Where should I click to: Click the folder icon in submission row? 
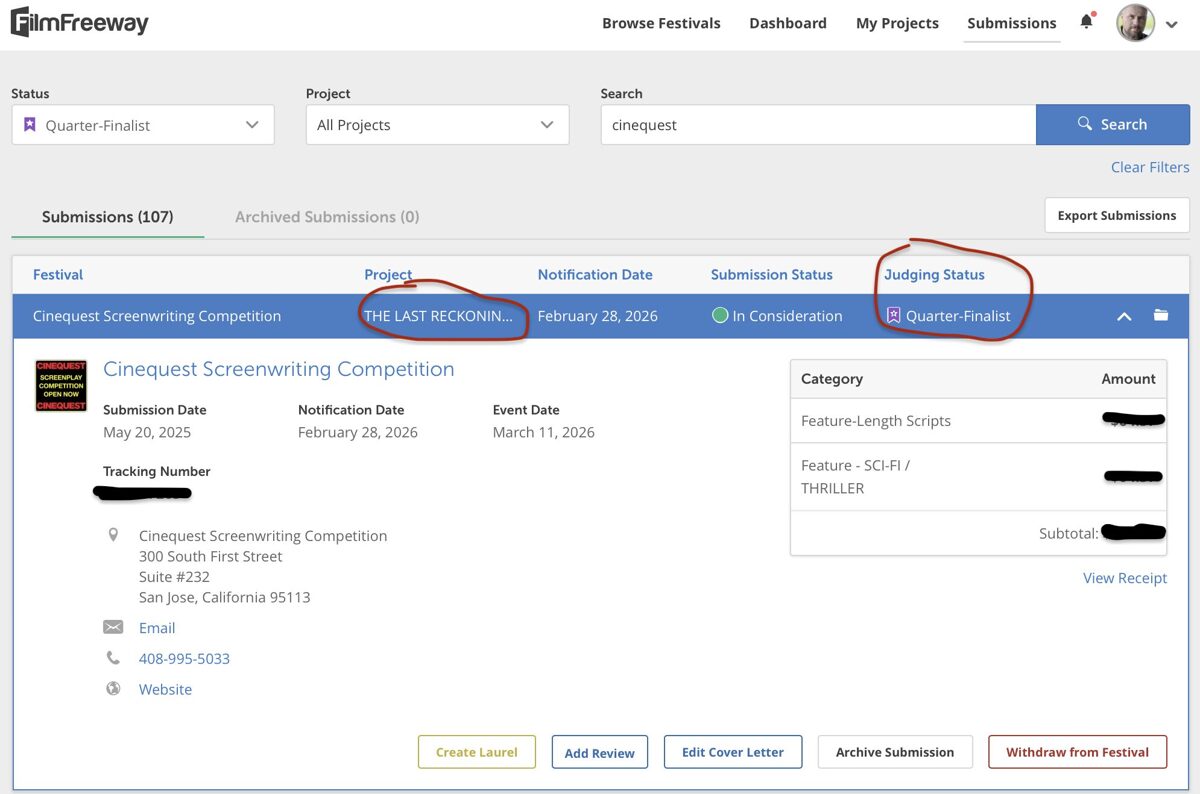pyautogui.click(x=1160, y=315)
